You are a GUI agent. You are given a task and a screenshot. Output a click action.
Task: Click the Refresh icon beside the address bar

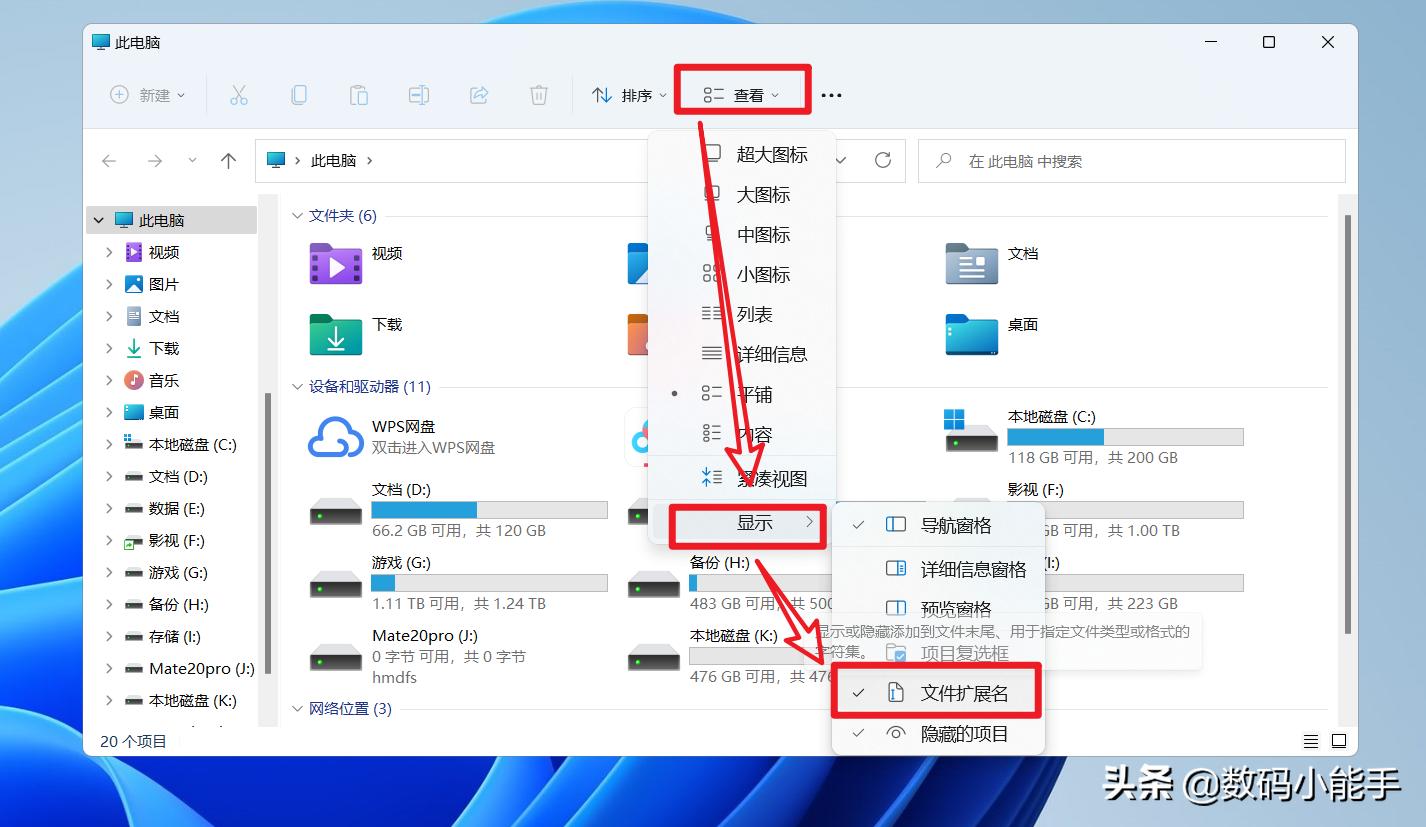click(x=885, y=160)
